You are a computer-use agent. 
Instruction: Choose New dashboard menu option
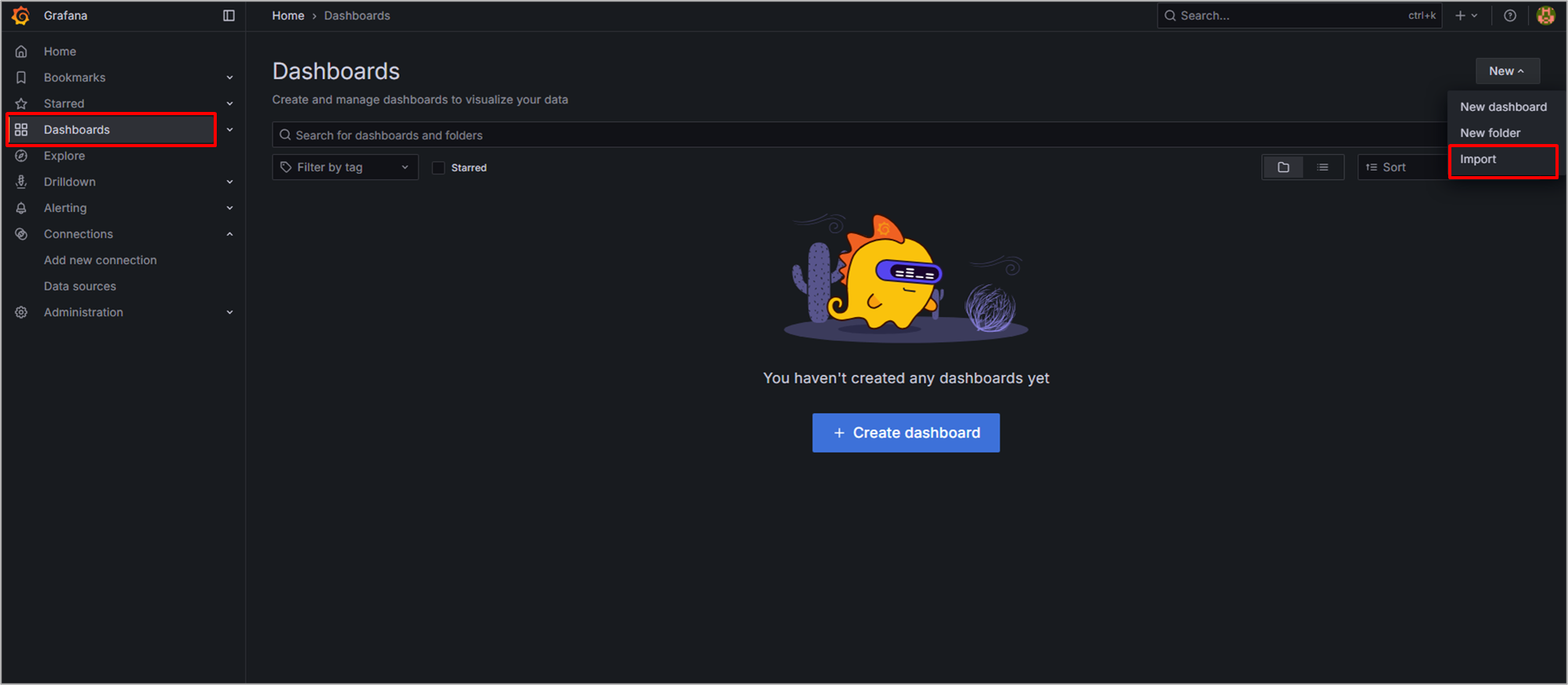coord(1502,107)
